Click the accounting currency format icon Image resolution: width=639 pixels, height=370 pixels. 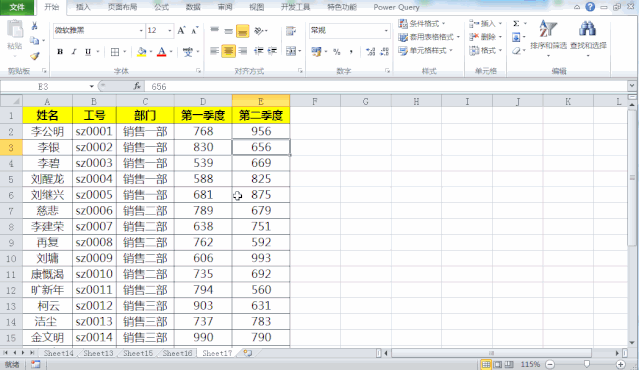coord(316,51)
